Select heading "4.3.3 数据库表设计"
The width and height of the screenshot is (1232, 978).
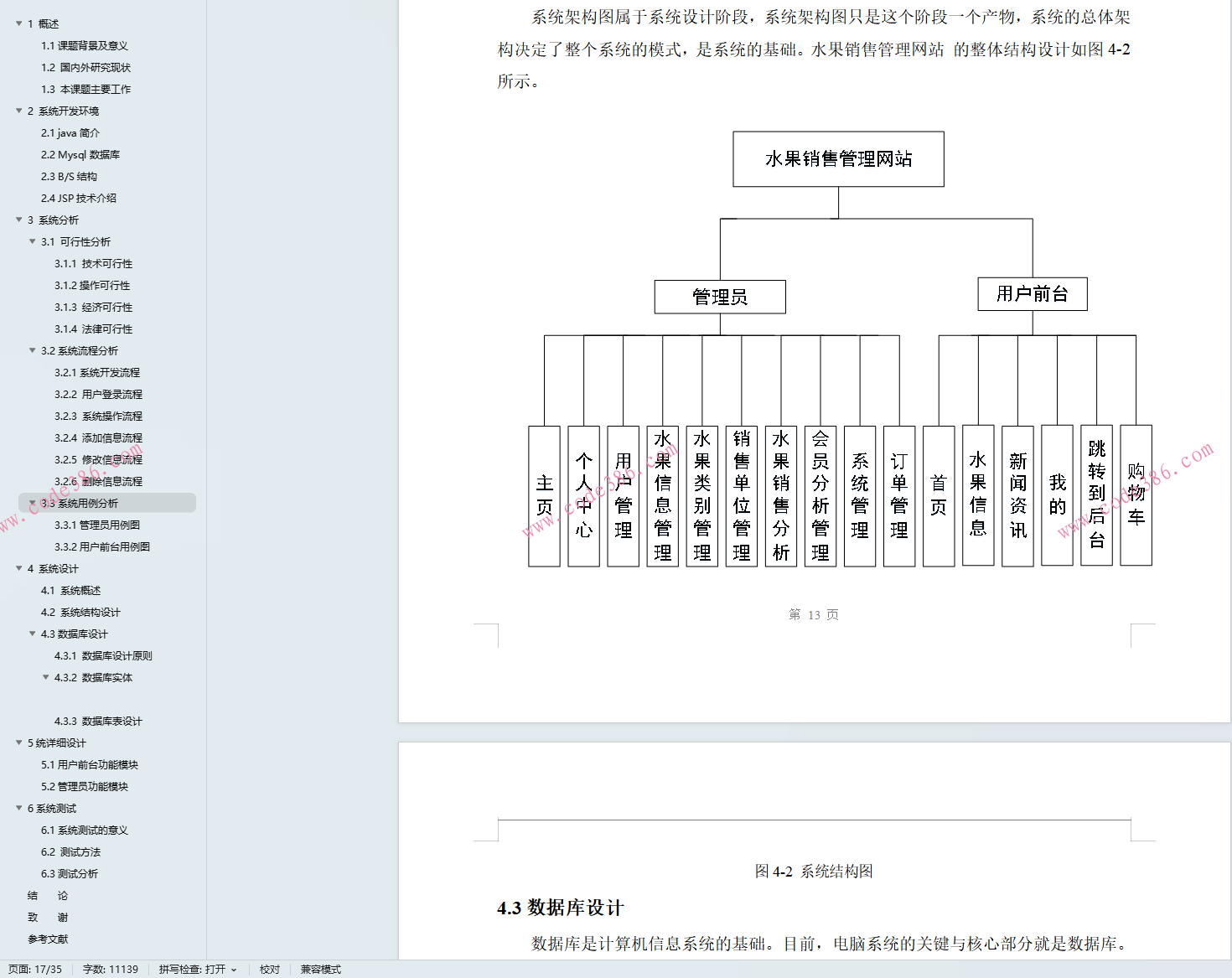[x=98, y=721]
